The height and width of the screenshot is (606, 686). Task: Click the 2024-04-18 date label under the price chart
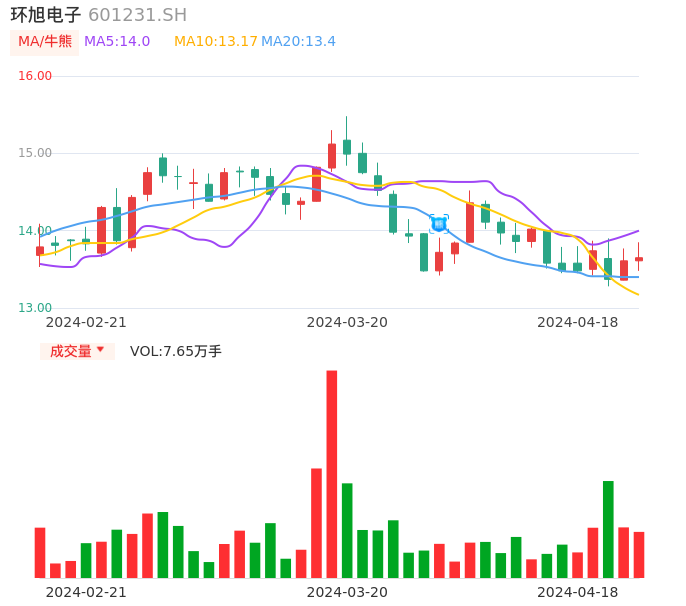(577, 322)
